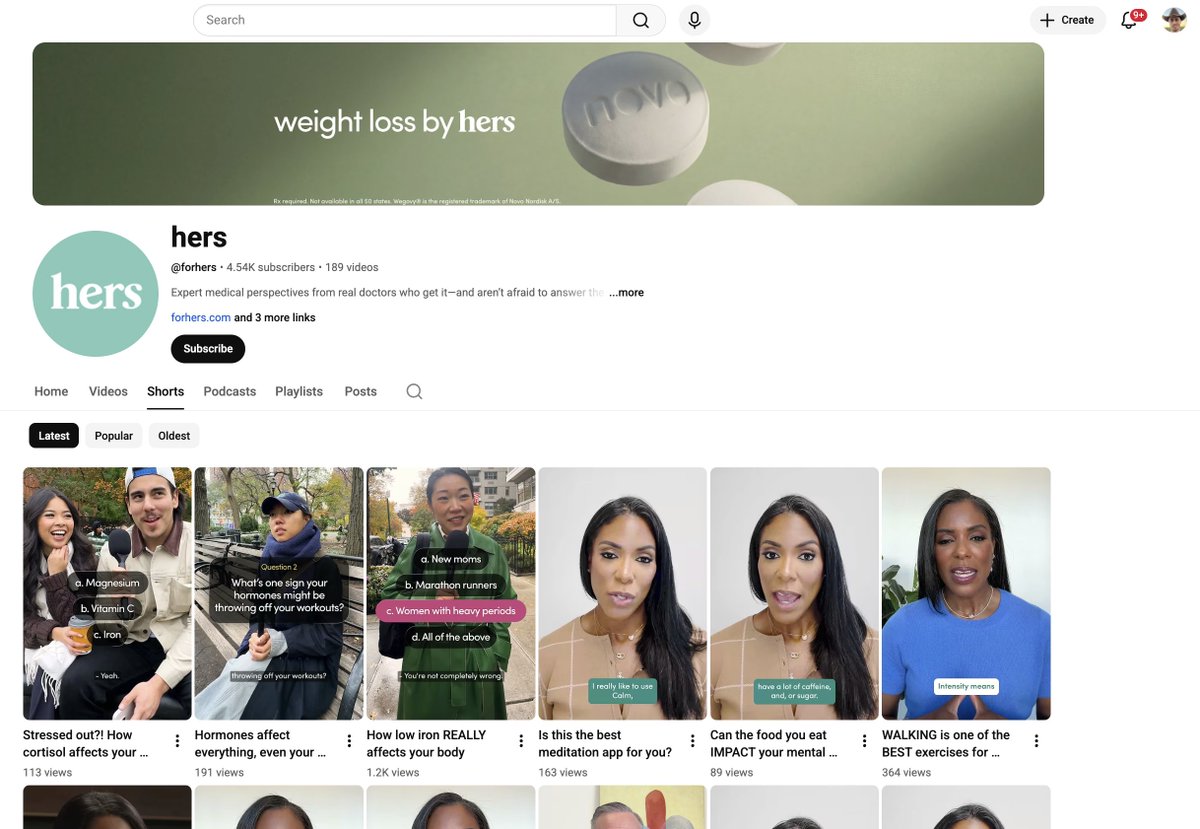Image resolution: width=1200 pixels, height=829 pixels.
Task: Click into the Search input field
Action: coord(404,20)
